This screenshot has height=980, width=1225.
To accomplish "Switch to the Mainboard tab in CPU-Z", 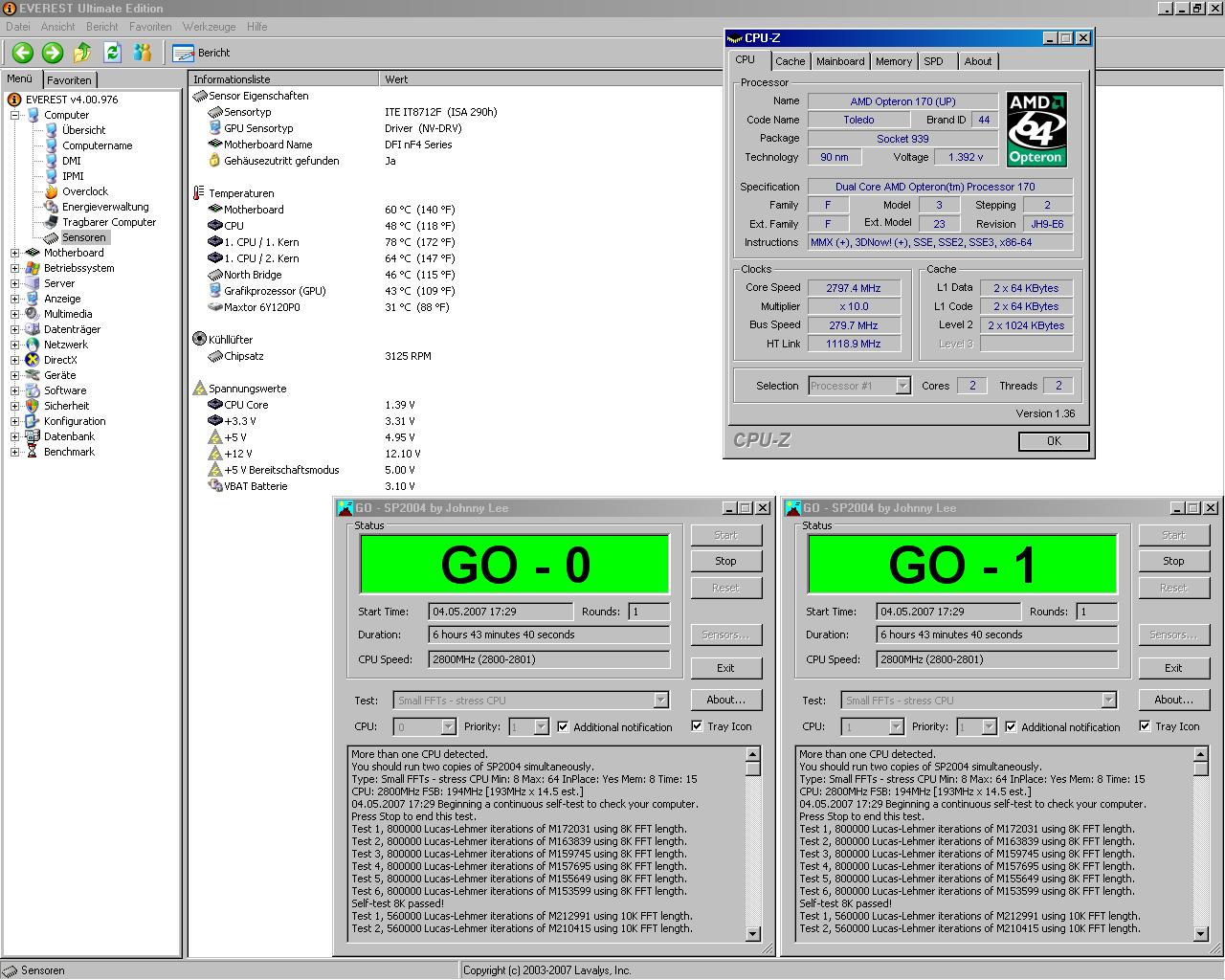I will [x=840, y=61].
